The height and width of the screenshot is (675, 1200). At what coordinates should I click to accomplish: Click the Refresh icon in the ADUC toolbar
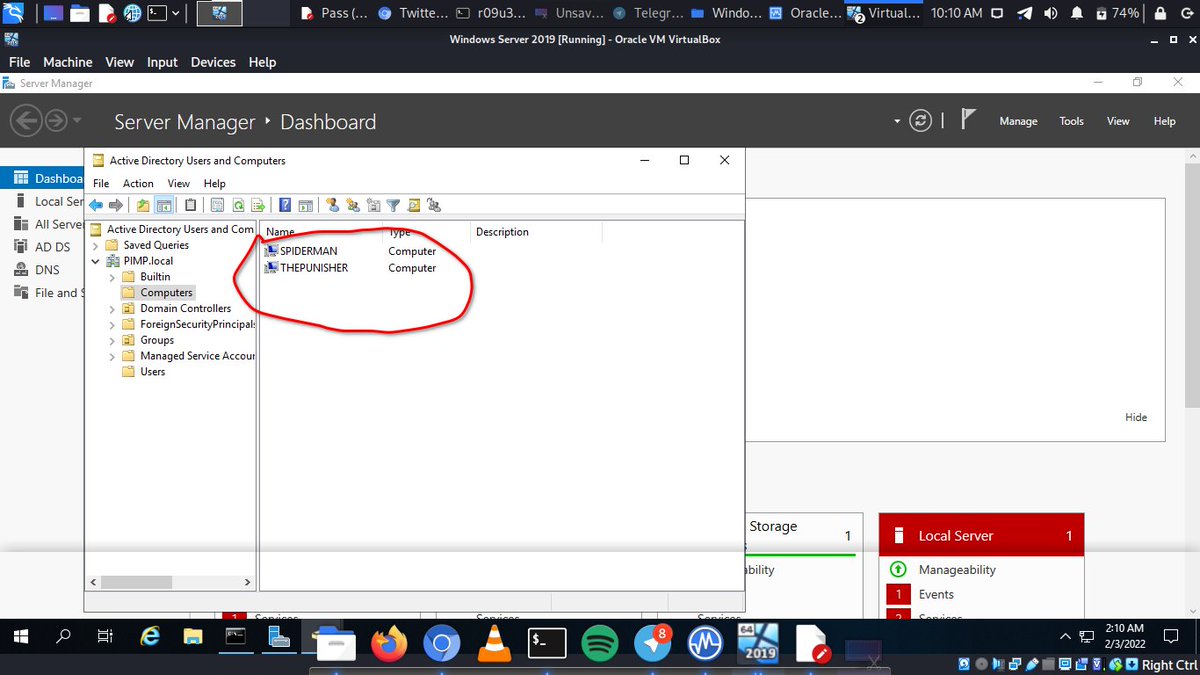click(x=238, y=205)
